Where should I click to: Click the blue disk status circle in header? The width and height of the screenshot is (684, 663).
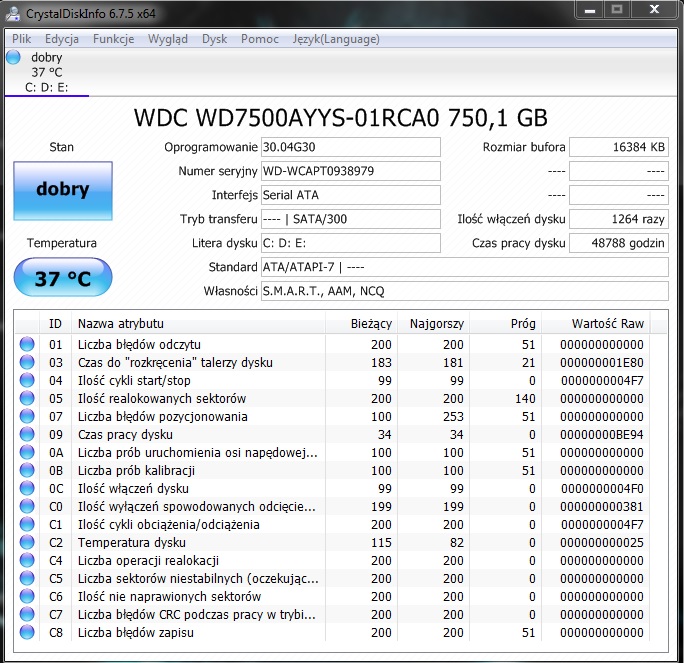tap(14, 57)
